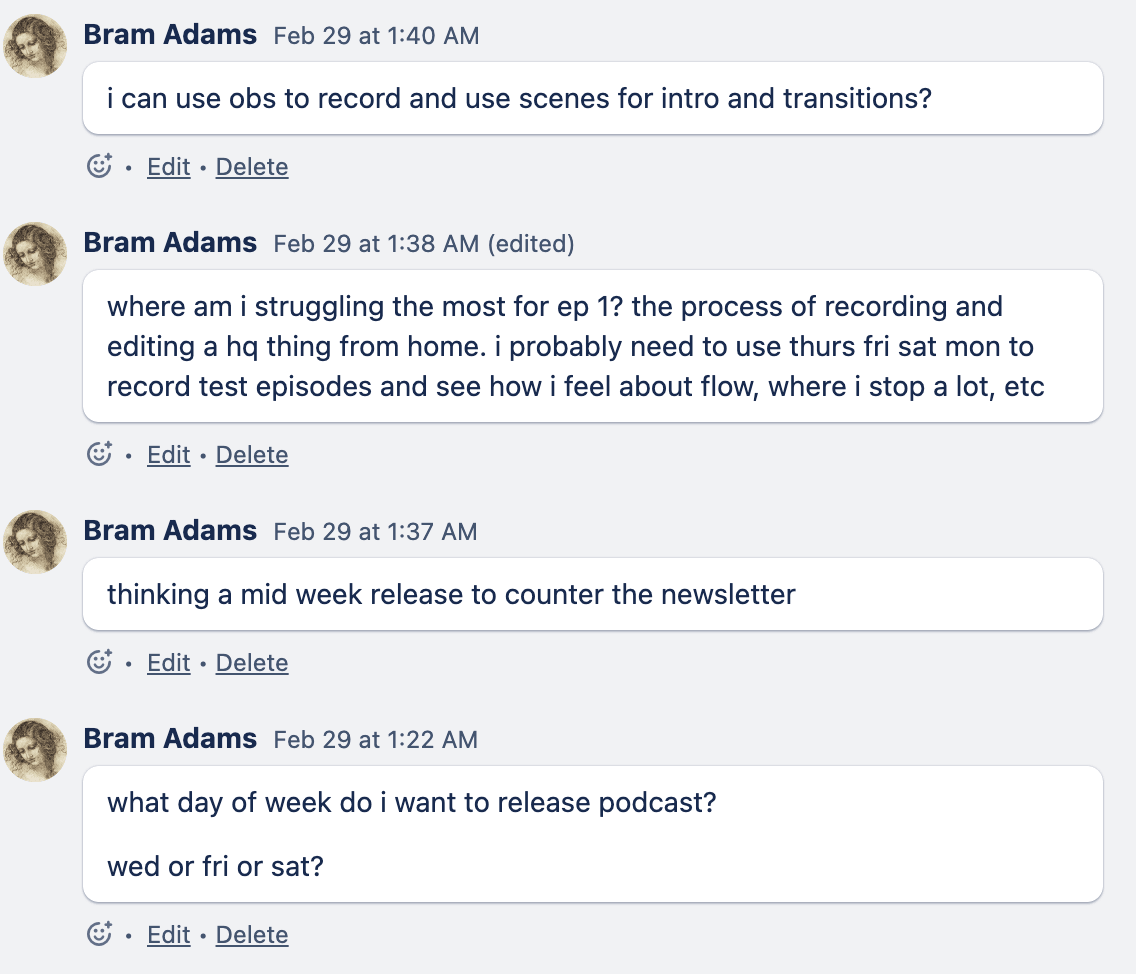Edit the mid week release comment
The width and height of the screenshot is (1136, 974).
click(168, 662)
